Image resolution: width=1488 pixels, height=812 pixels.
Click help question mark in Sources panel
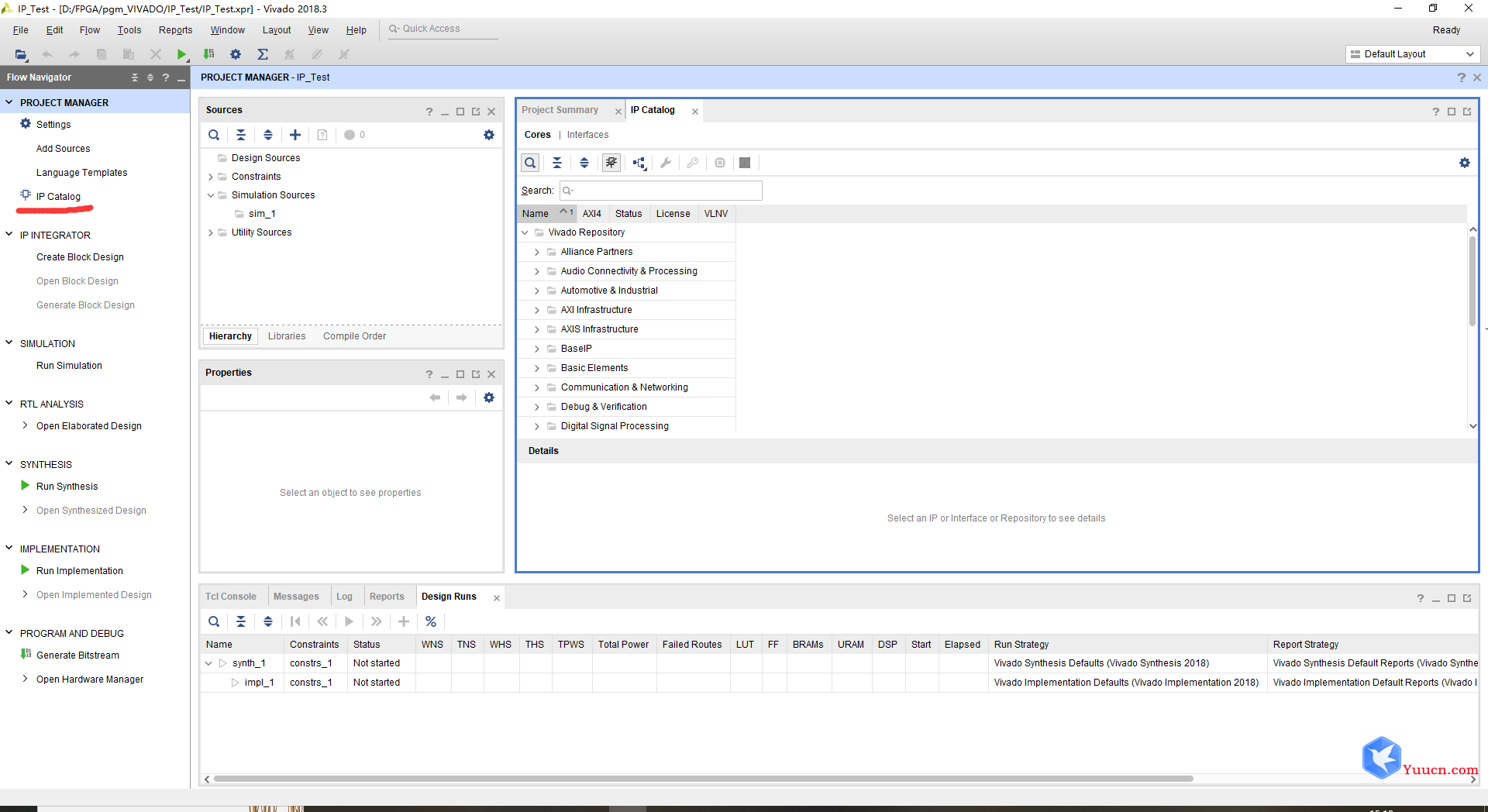(x=429, y=112)
